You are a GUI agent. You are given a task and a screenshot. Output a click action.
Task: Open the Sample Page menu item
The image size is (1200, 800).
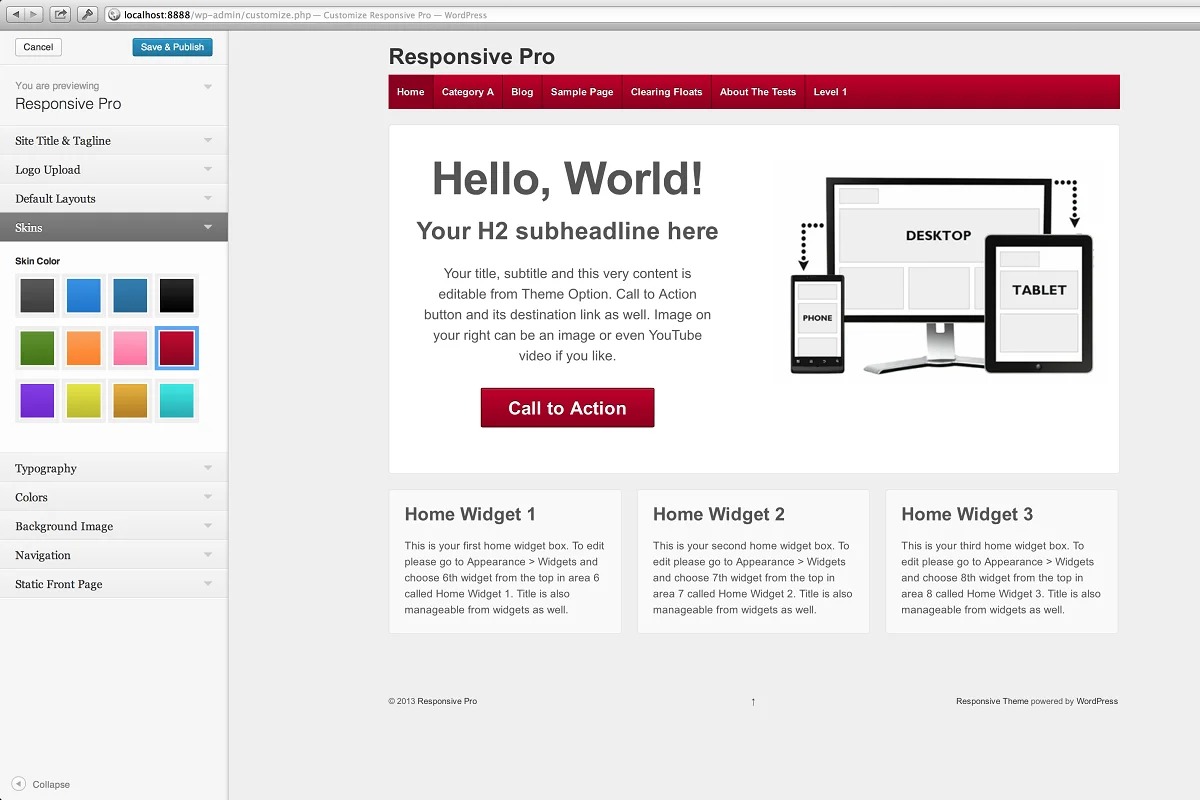pos(582,92)
